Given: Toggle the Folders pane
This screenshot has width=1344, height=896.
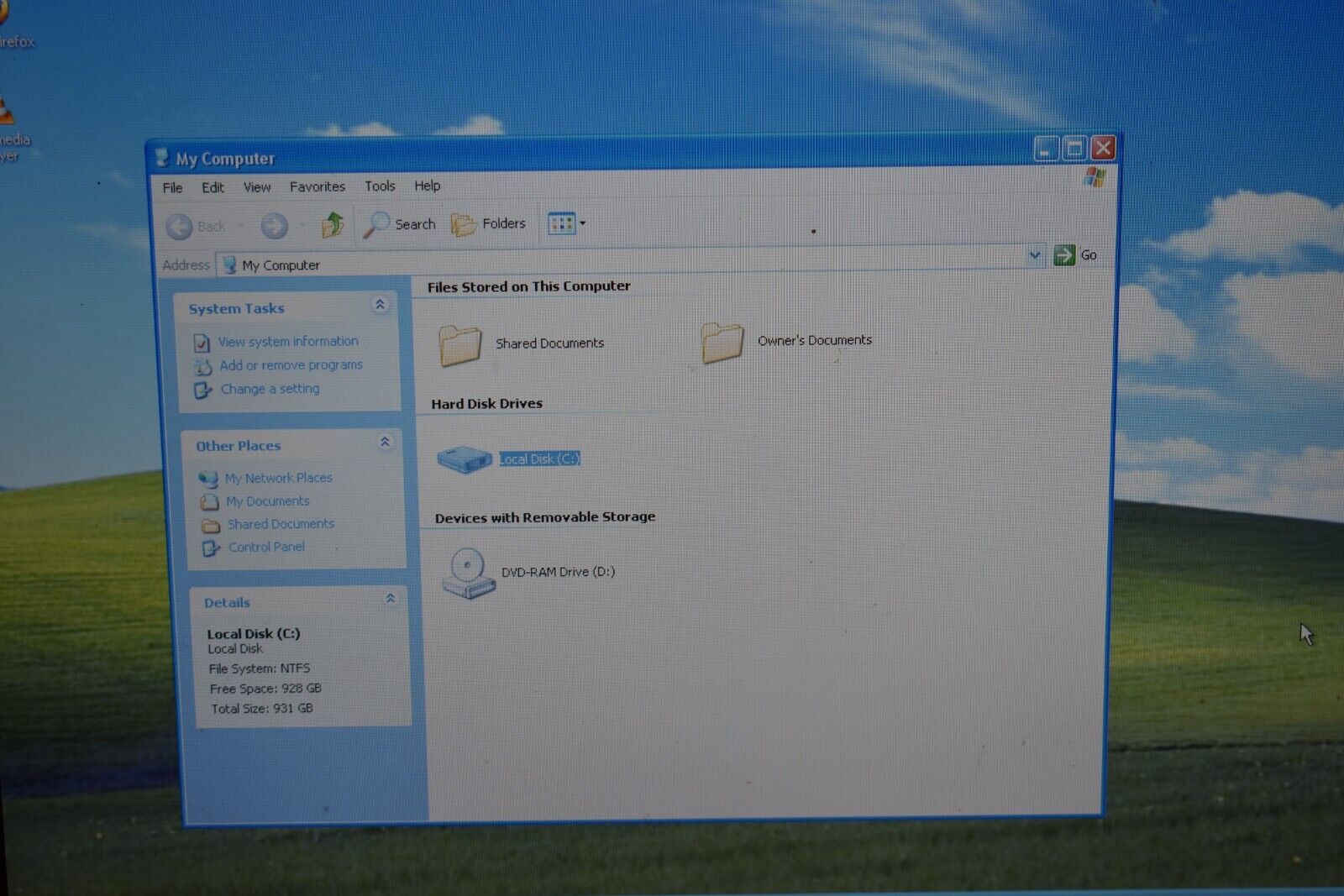Looking at the screenshot, I should click(488, 223).
